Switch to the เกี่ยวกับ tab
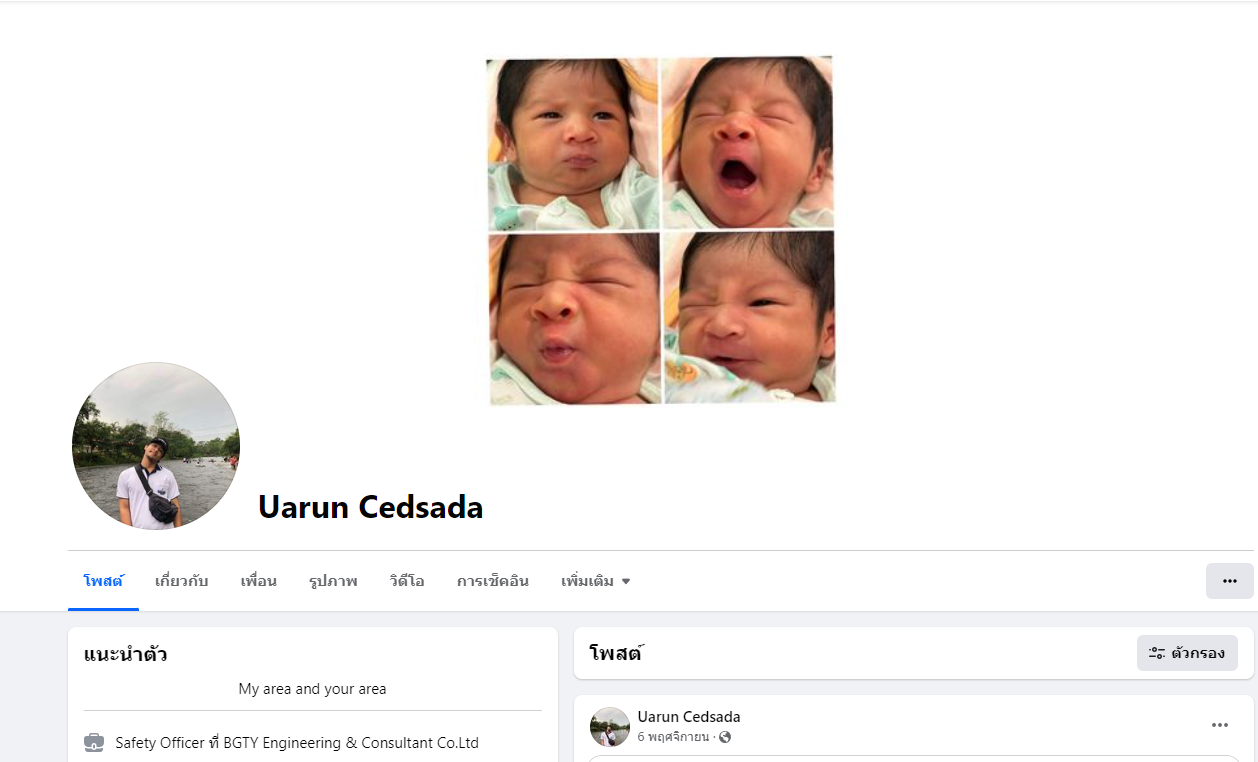Screen dimensions: 1258x762 [x=182, y=581]
